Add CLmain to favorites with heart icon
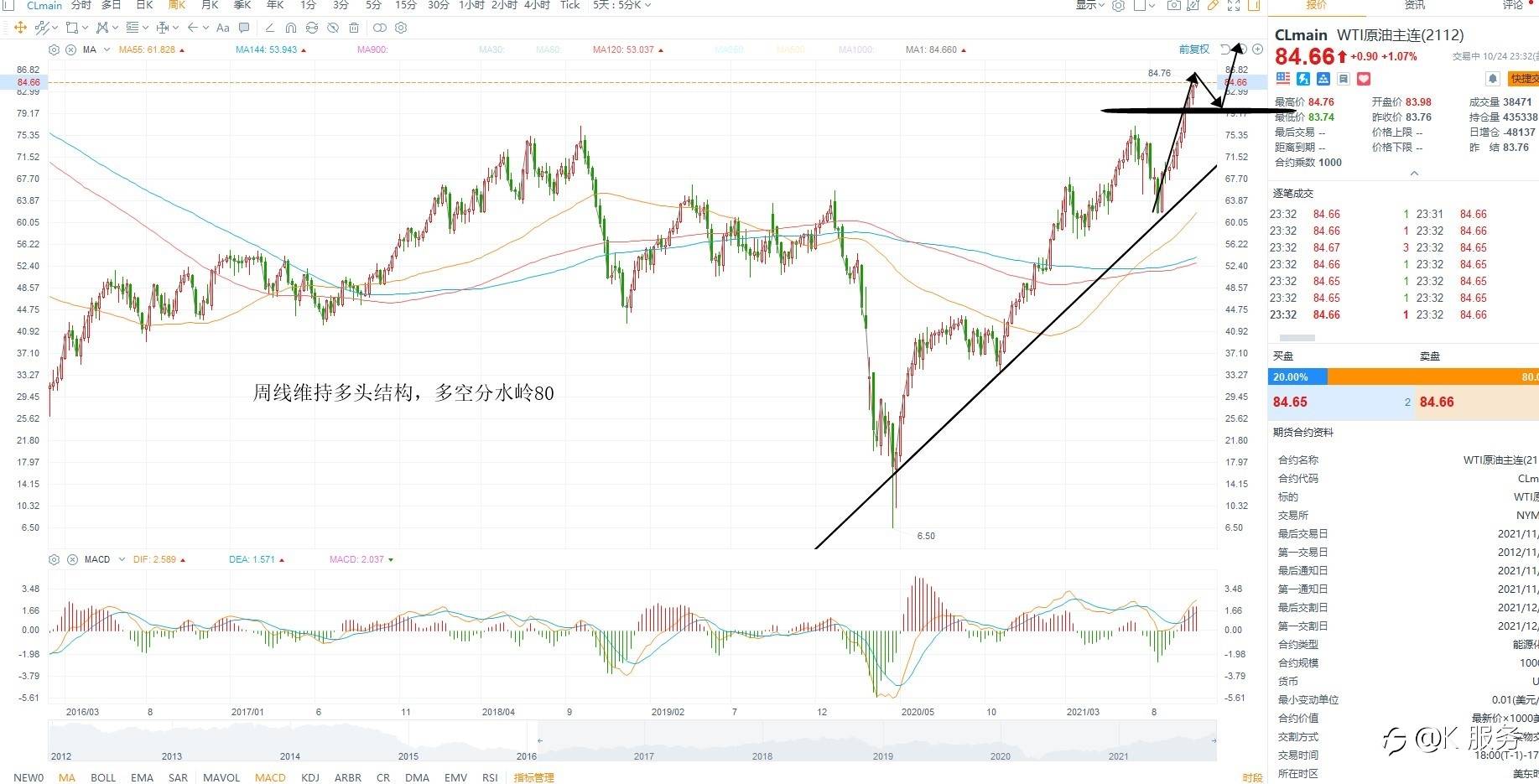The height and width of the screenshot is (784, 1539). click(x=1364, y=79)
